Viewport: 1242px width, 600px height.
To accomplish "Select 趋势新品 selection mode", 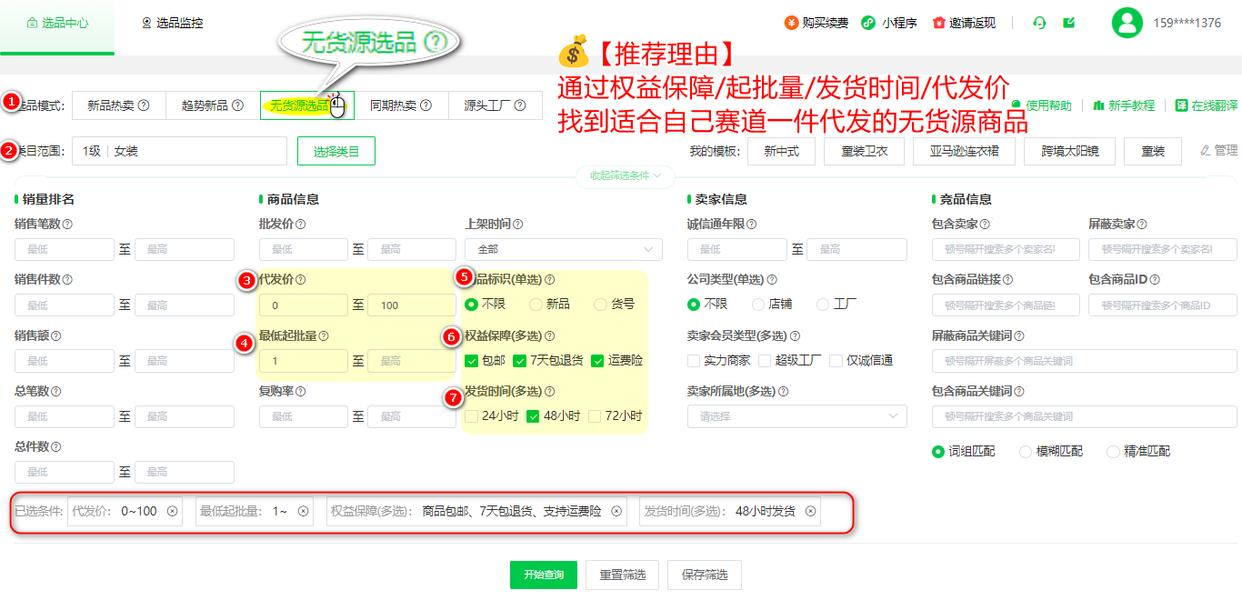I will click(212, 106).
